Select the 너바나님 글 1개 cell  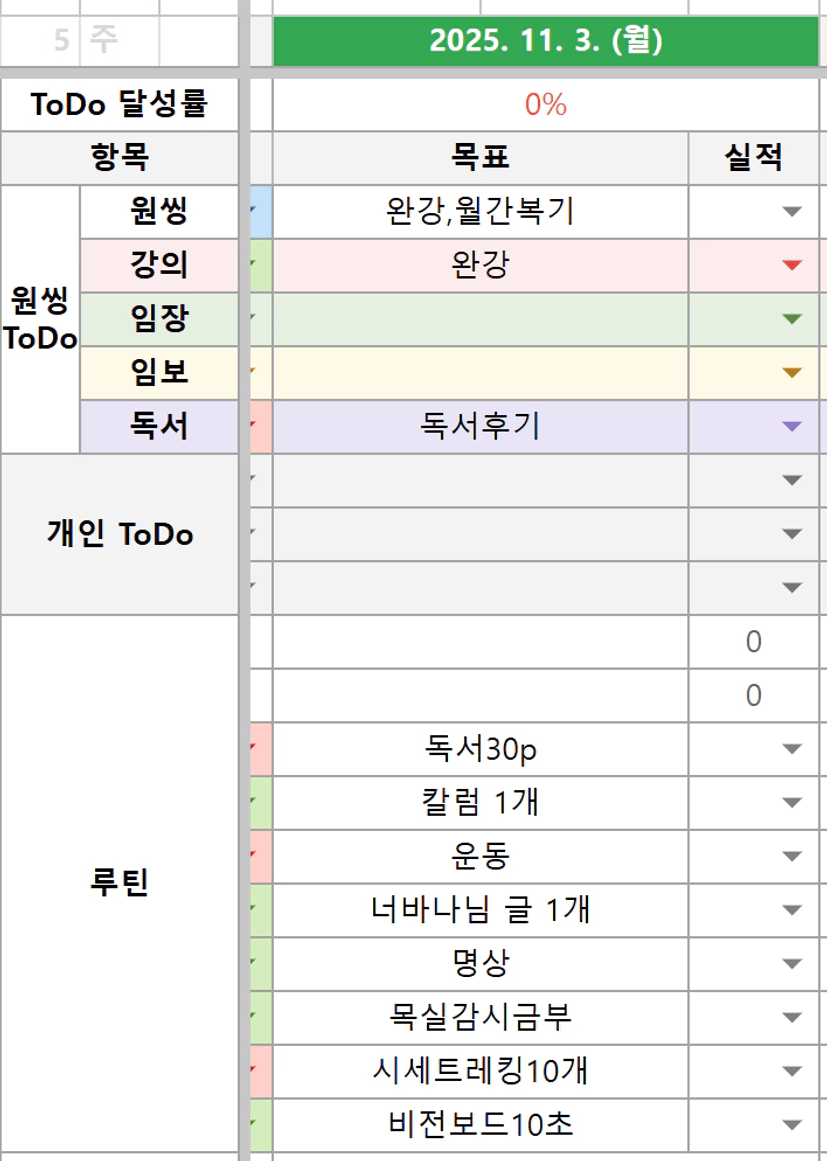pyautogui.click(x=480, y=910)
